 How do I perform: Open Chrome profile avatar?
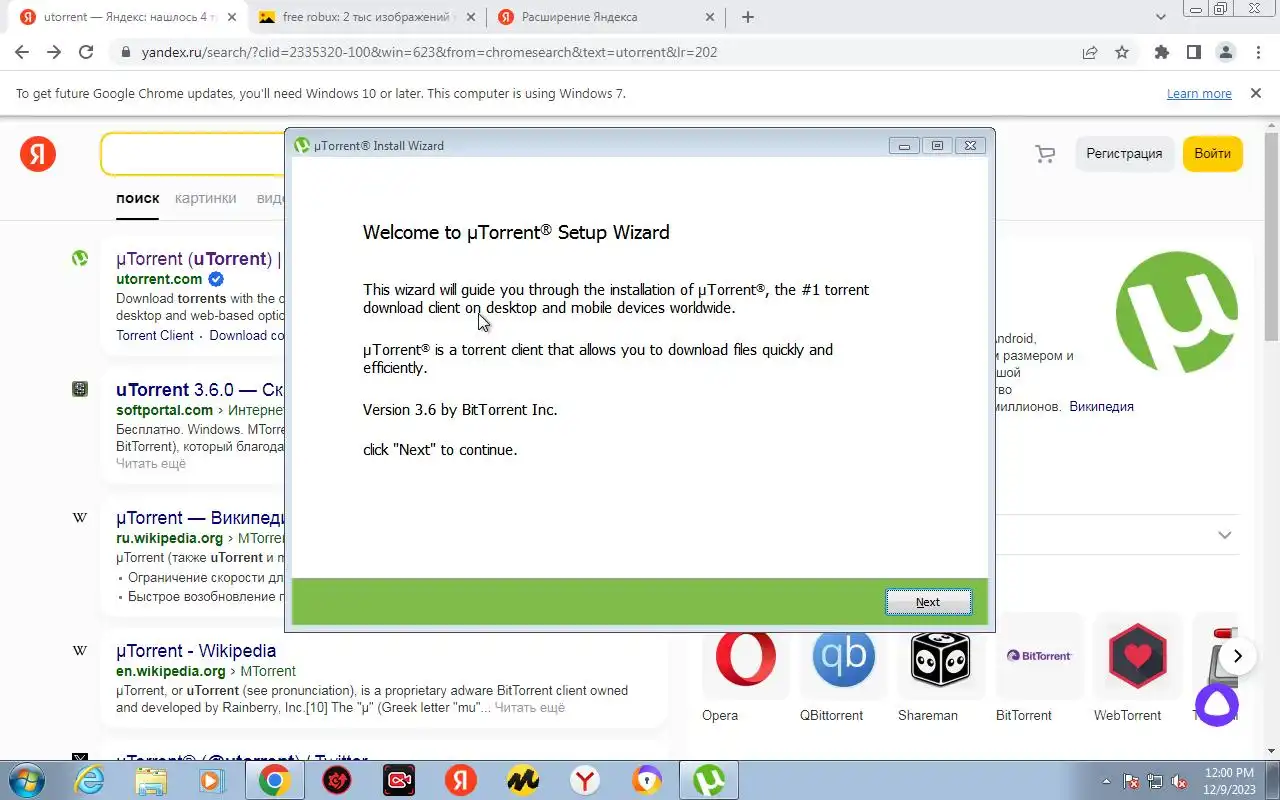coord(1225,52)
